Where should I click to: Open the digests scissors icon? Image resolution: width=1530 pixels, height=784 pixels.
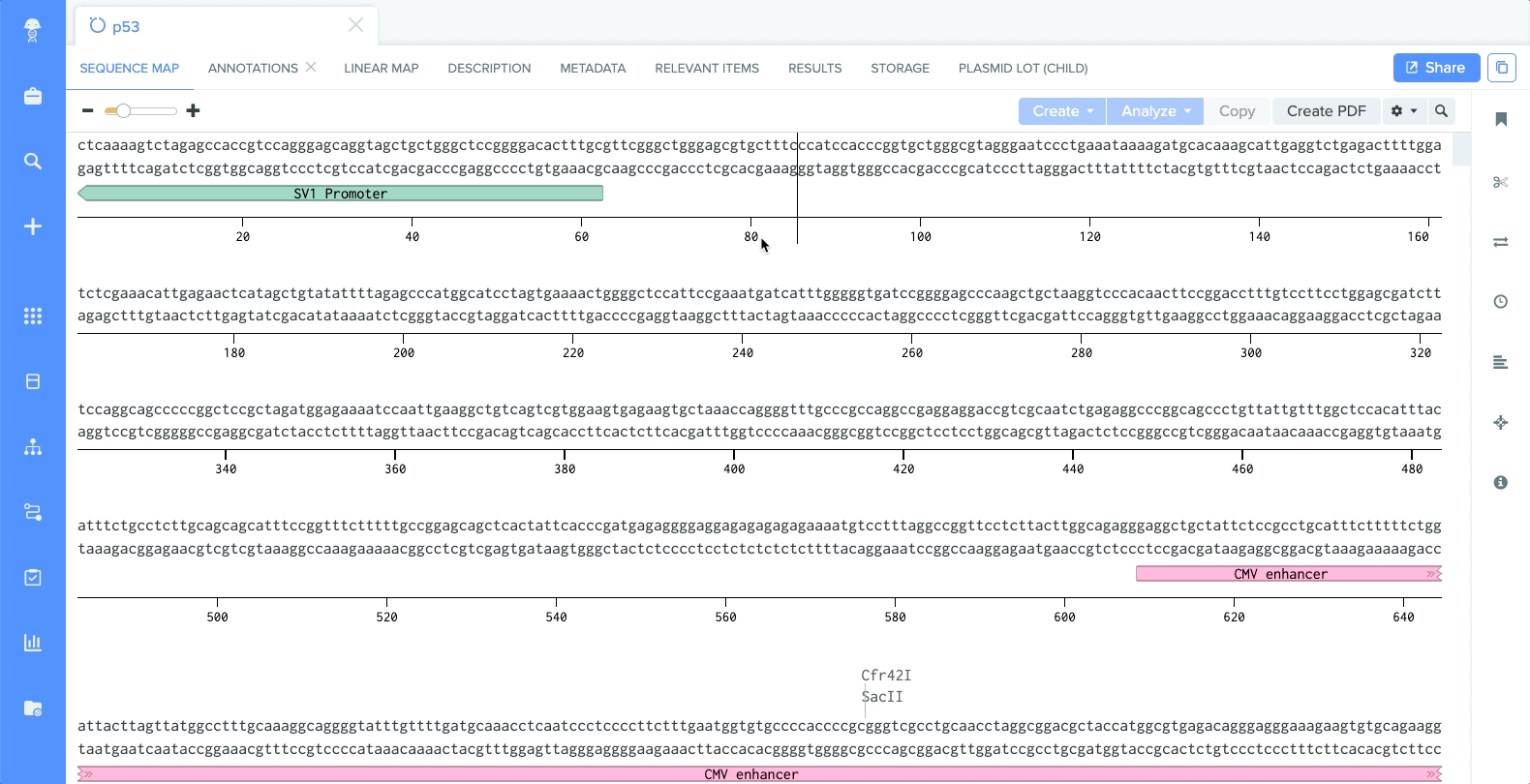point(1501,182)
